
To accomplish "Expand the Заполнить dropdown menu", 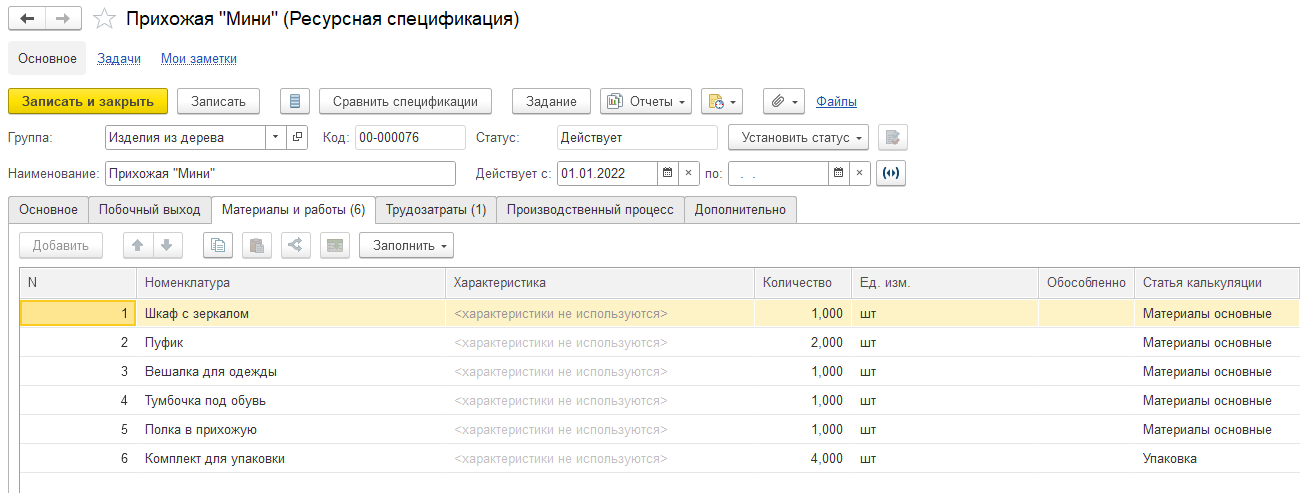I will (406, 245).
